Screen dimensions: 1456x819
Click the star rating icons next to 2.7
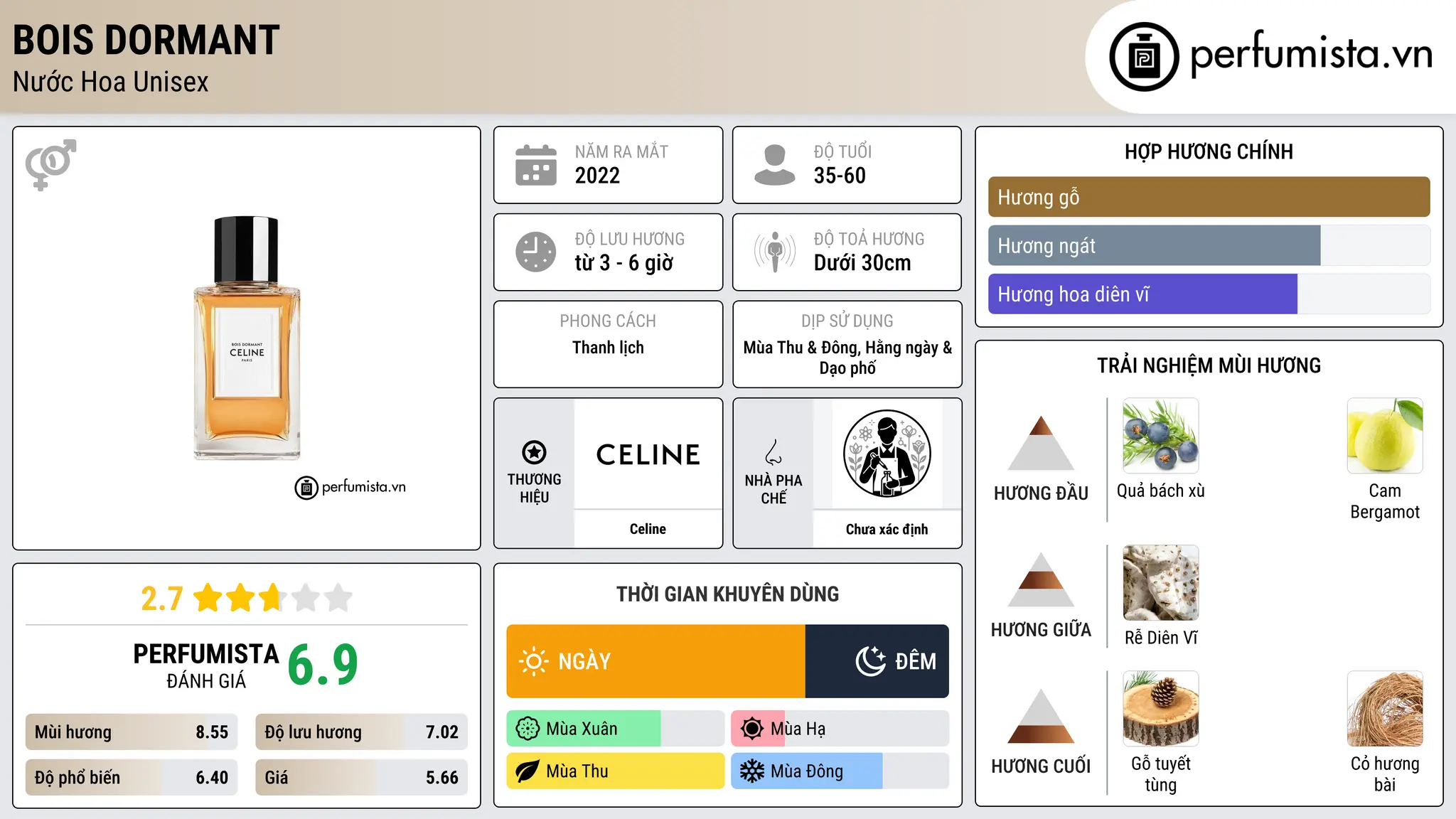pyautogui.click(x=272, y=598)
